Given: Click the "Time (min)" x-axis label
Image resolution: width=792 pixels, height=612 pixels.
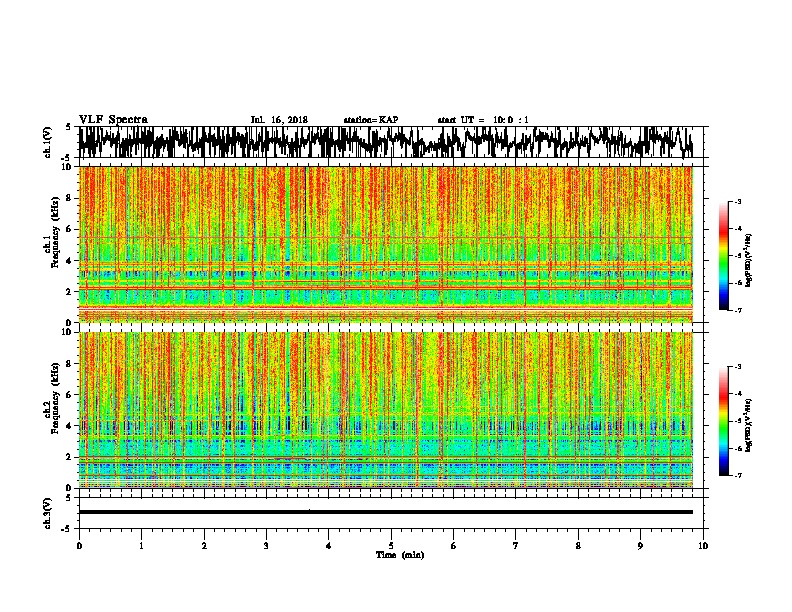Looking at the screenshot, I should [400, 555].
